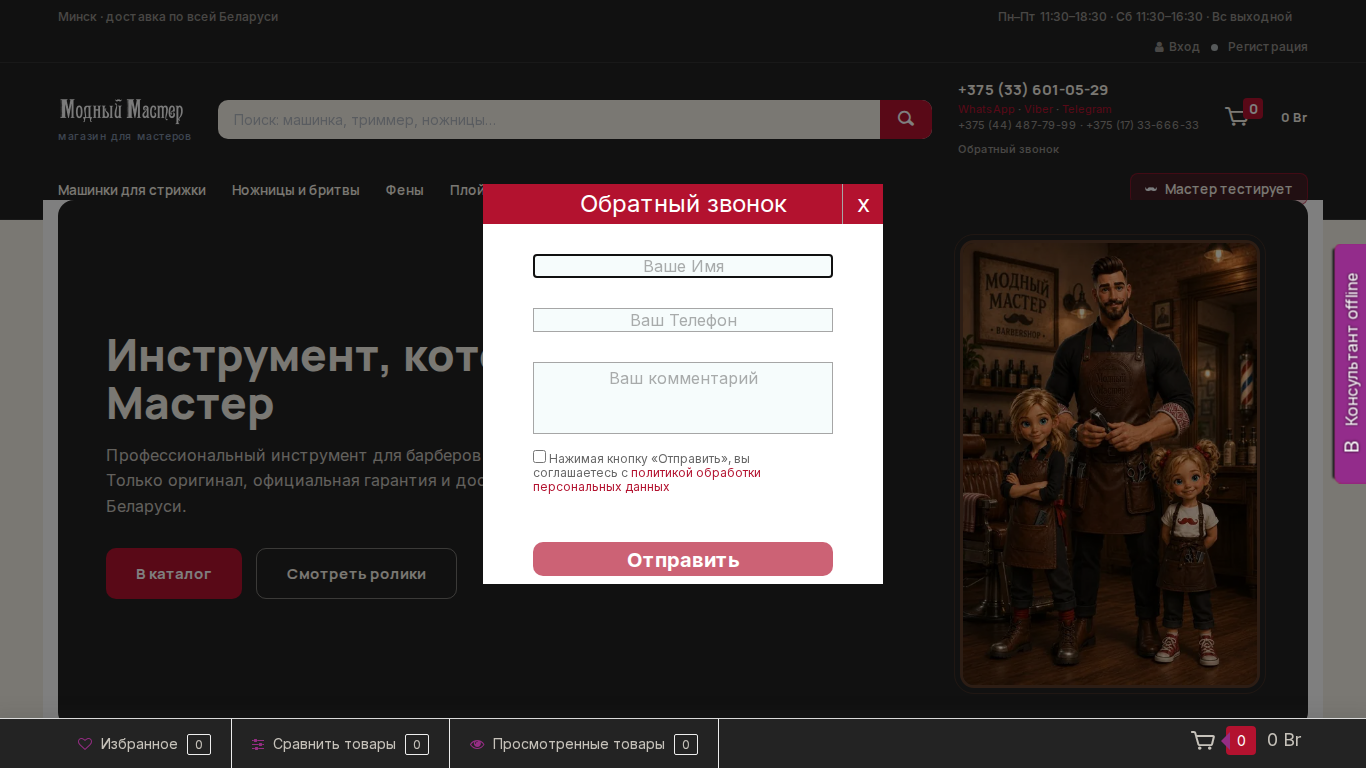Open the Регистрация link

[x=1268, y=47]
